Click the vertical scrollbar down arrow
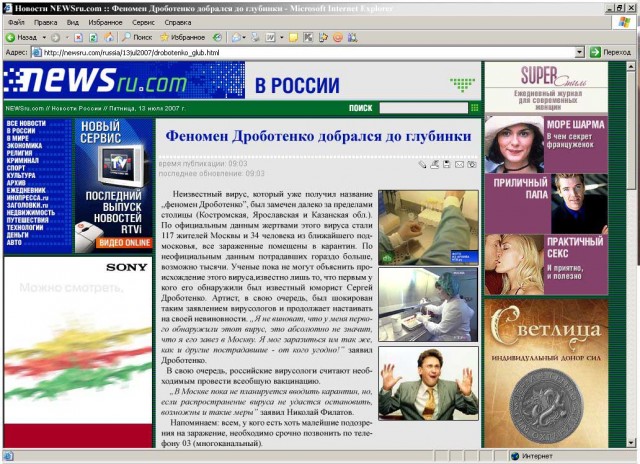Image resolution: width=640 pixels, height=464 pixels. pos(631,443)
